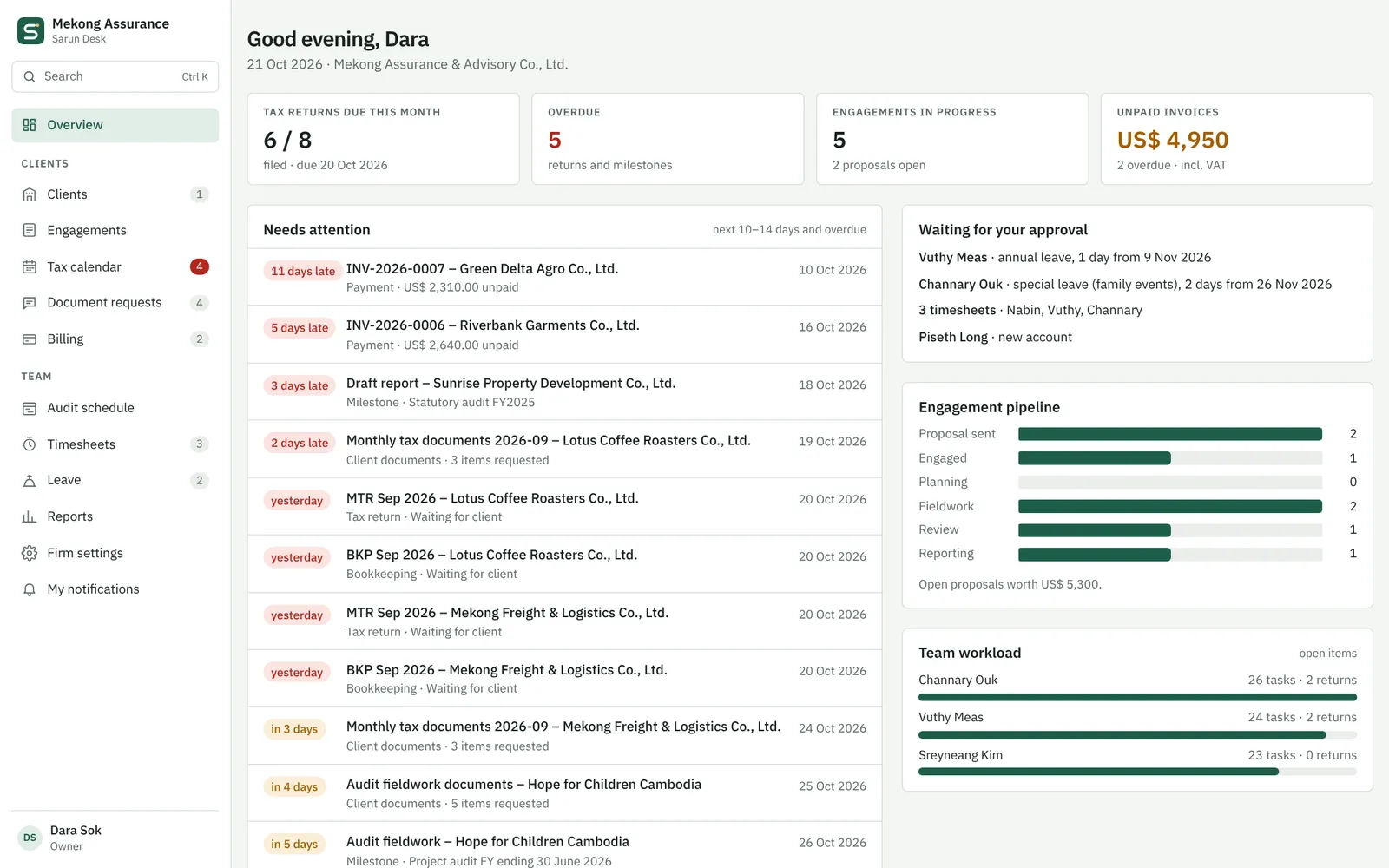The height and width of the screenshot is (868, 1389).
Task: Select Channary Ouk special leave approval
Action: (1125, 285)
